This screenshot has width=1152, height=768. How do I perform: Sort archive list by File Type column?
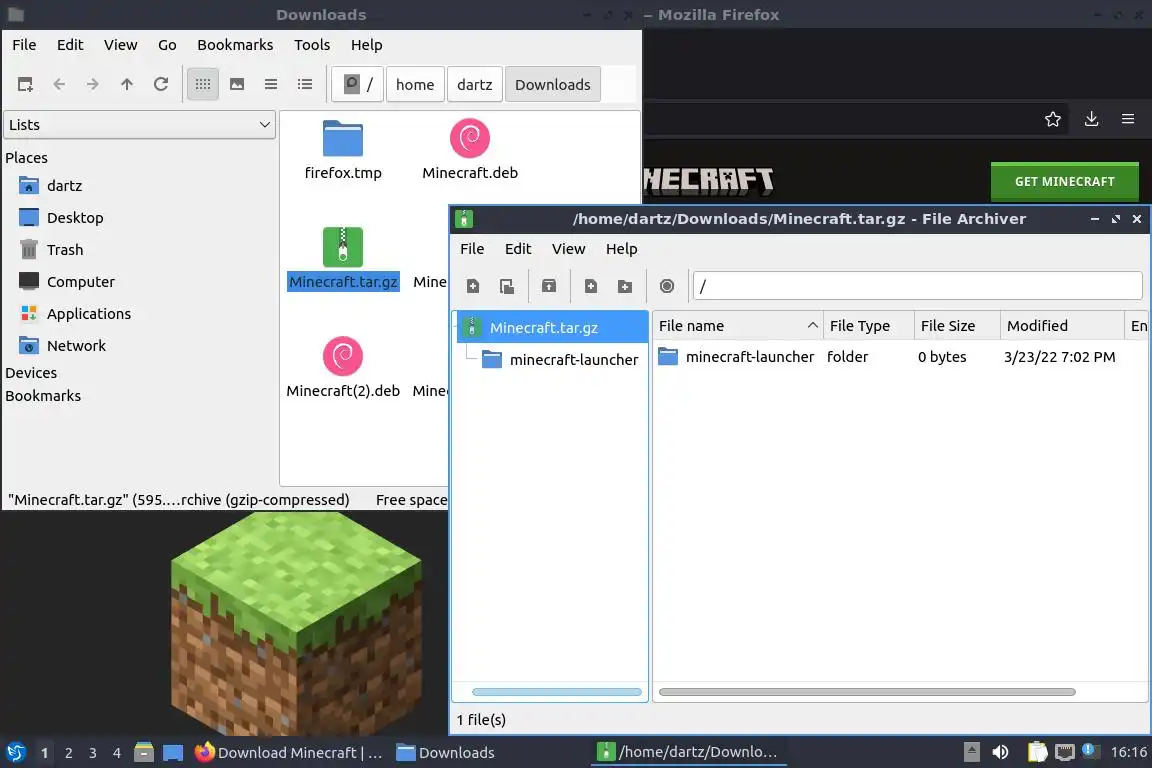coord(868,326)
